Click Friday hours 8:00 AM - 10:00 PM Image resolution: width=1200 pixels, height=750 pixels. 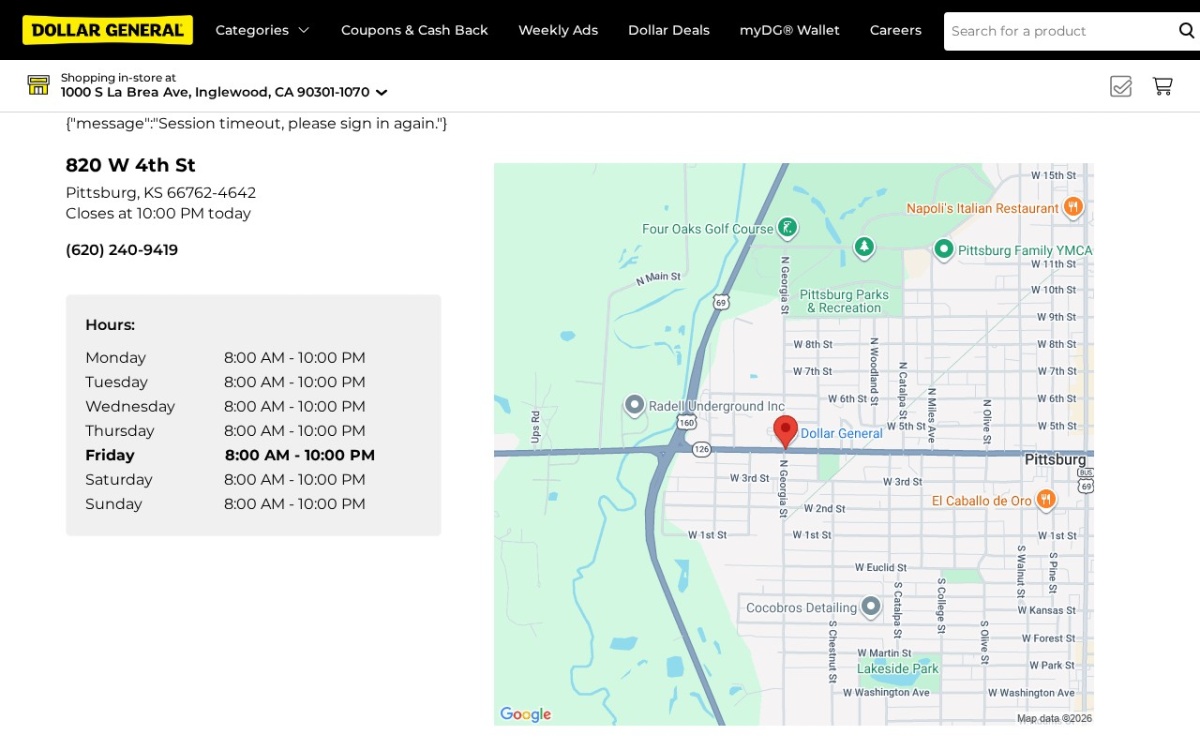pos(300,455)
